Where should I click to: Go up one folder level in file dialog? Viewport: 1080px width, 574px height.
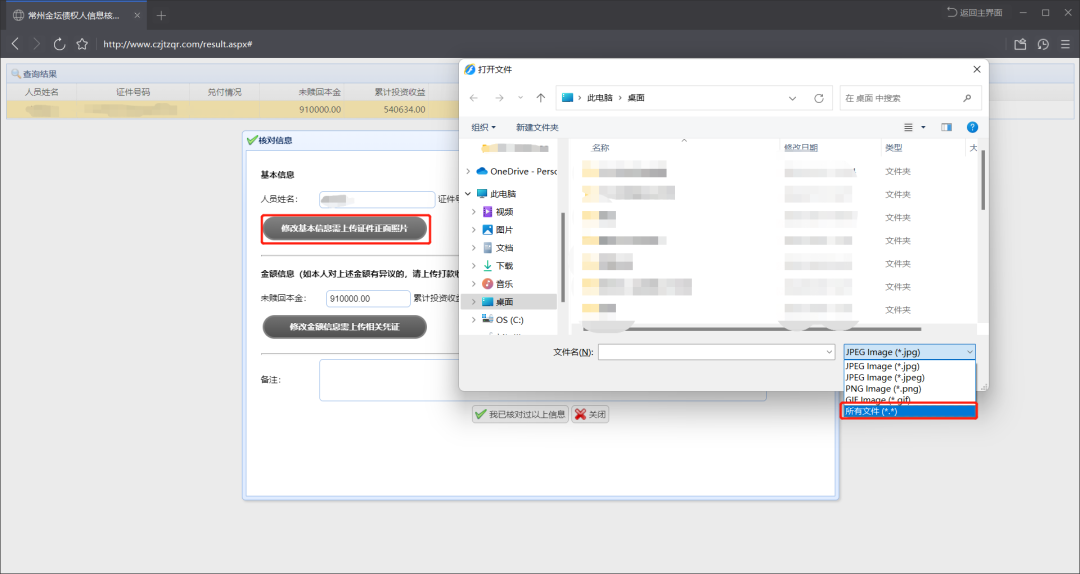tap(541, 98)
